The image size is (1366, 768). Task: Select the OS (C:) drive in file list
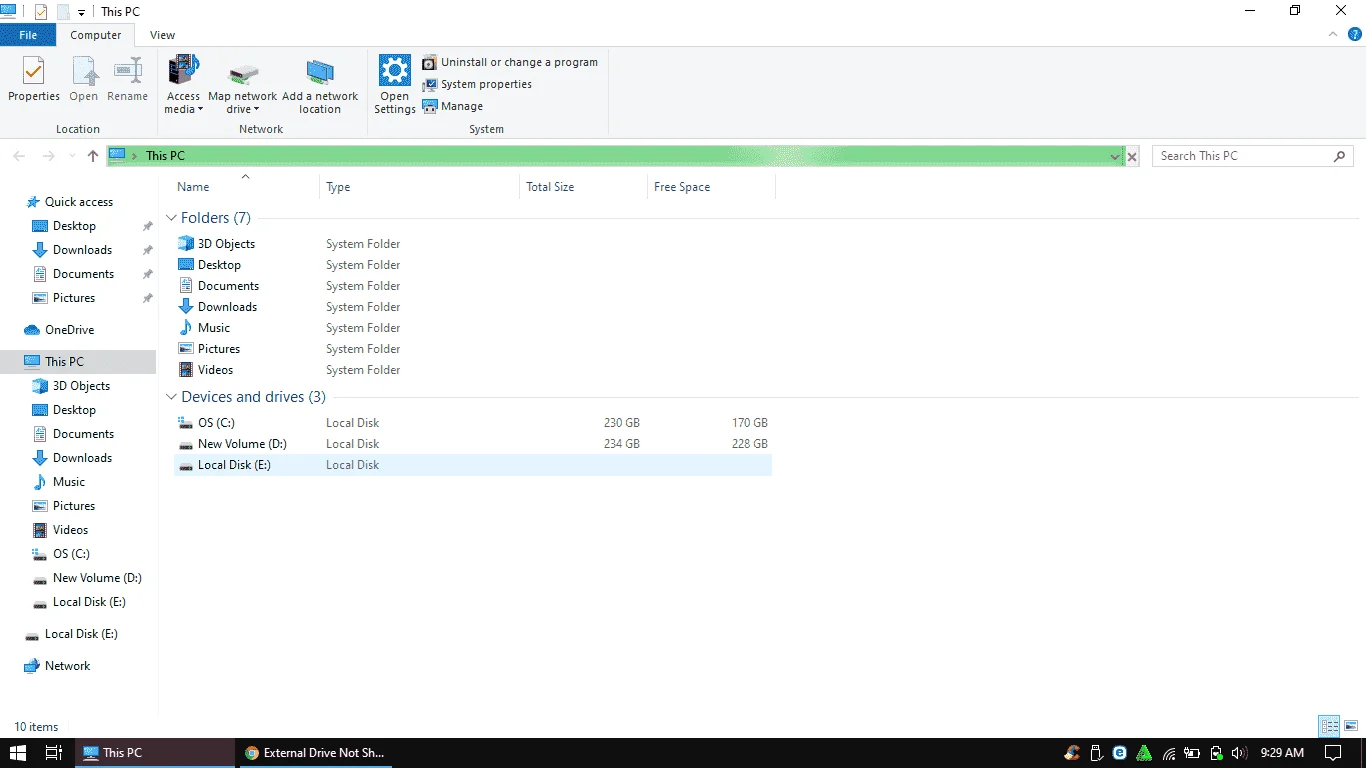tap(216, 423)
